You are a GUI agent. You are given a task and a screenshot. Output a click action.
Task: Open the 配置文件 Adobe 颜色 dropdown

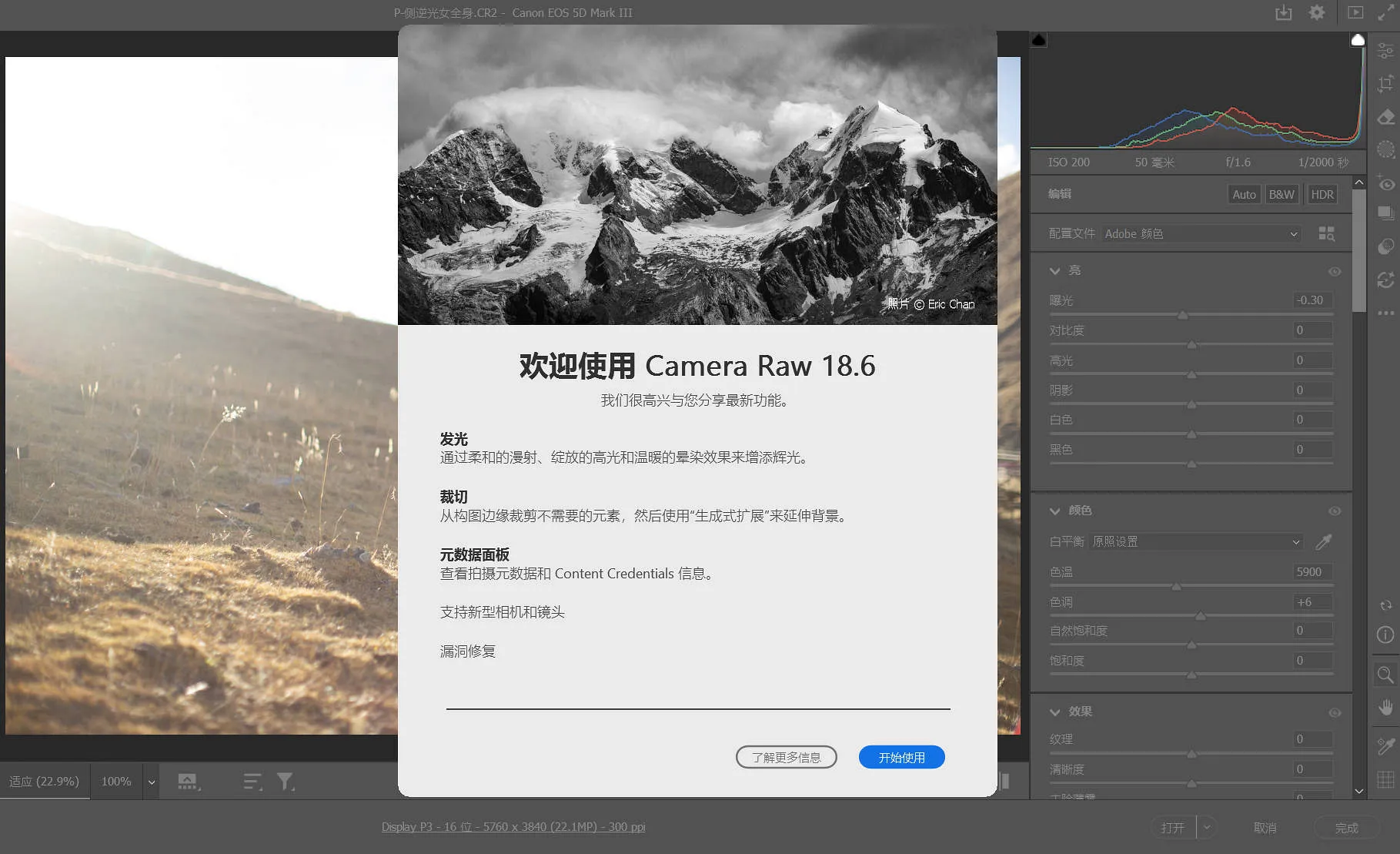[x=1201, y=233]
